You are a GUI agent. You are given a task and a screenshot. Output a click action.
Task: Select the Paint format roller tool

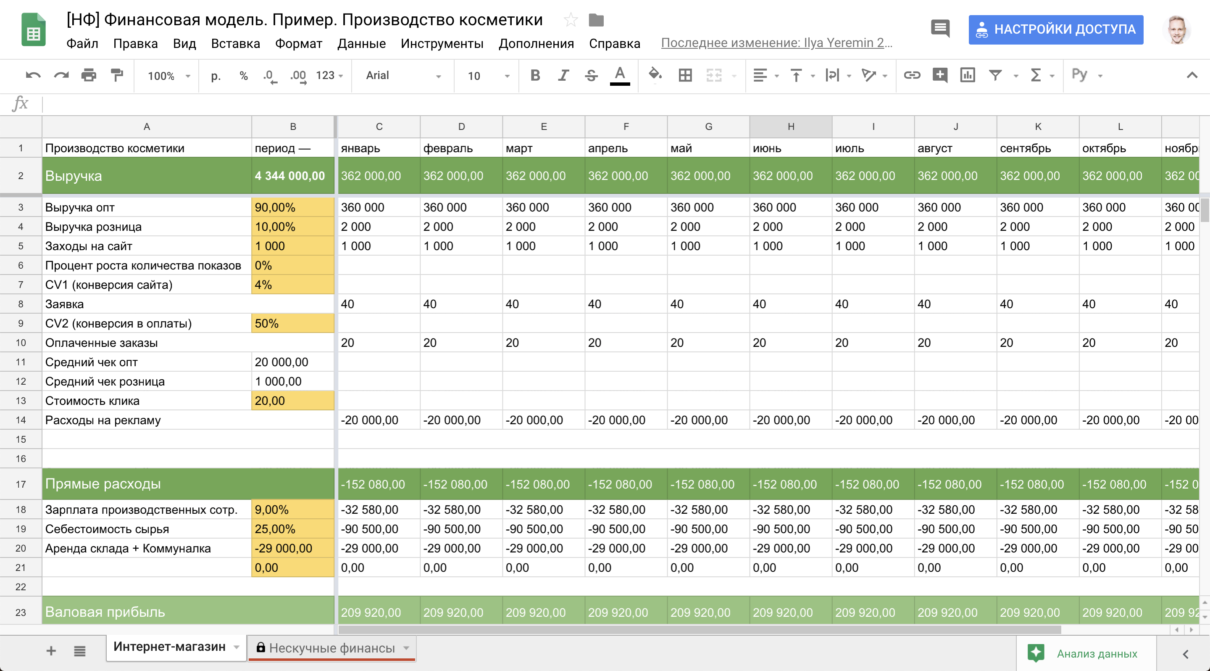click(117, 75)
